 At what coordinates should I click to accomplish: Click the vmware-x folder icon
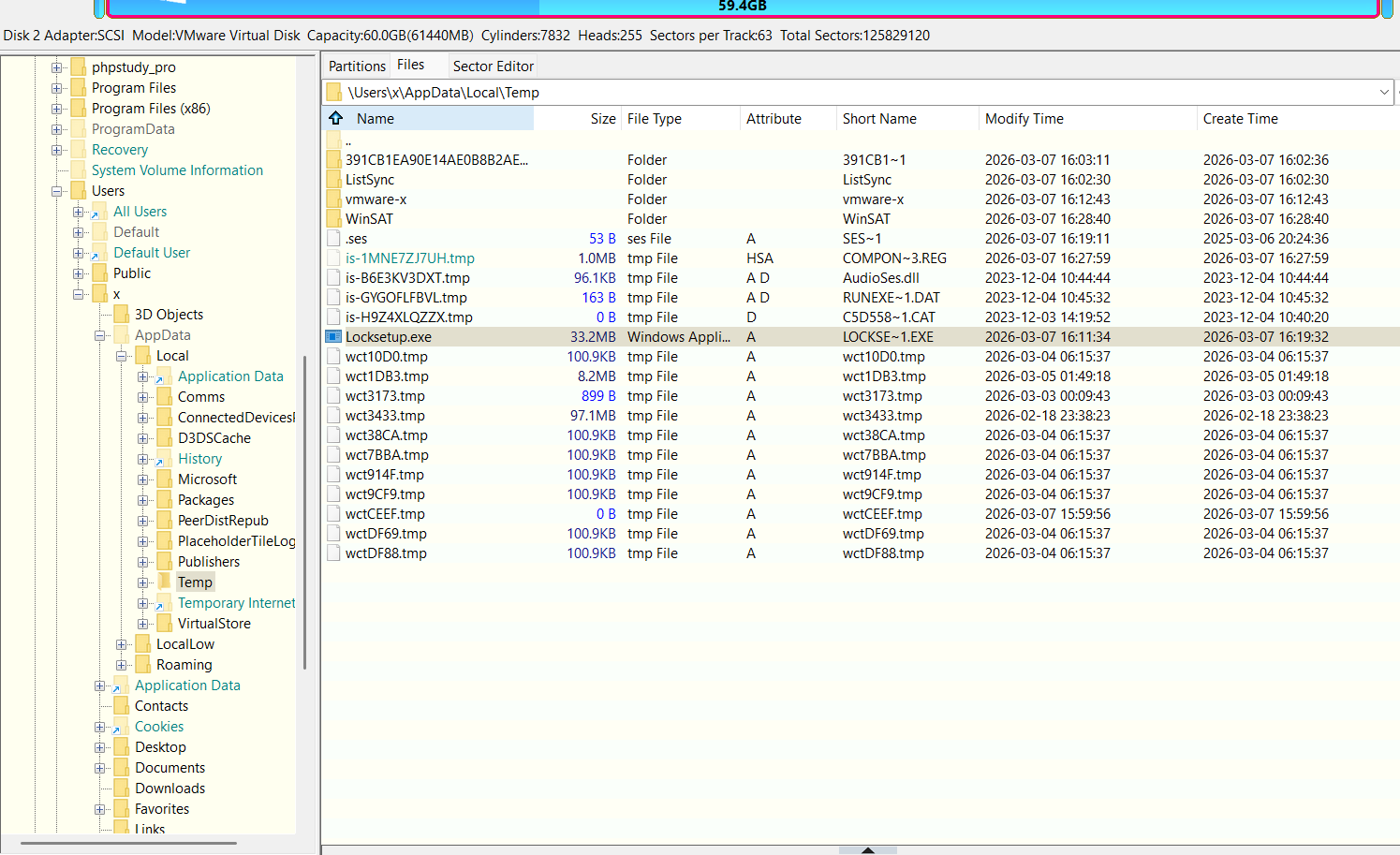tap(333, 199)
